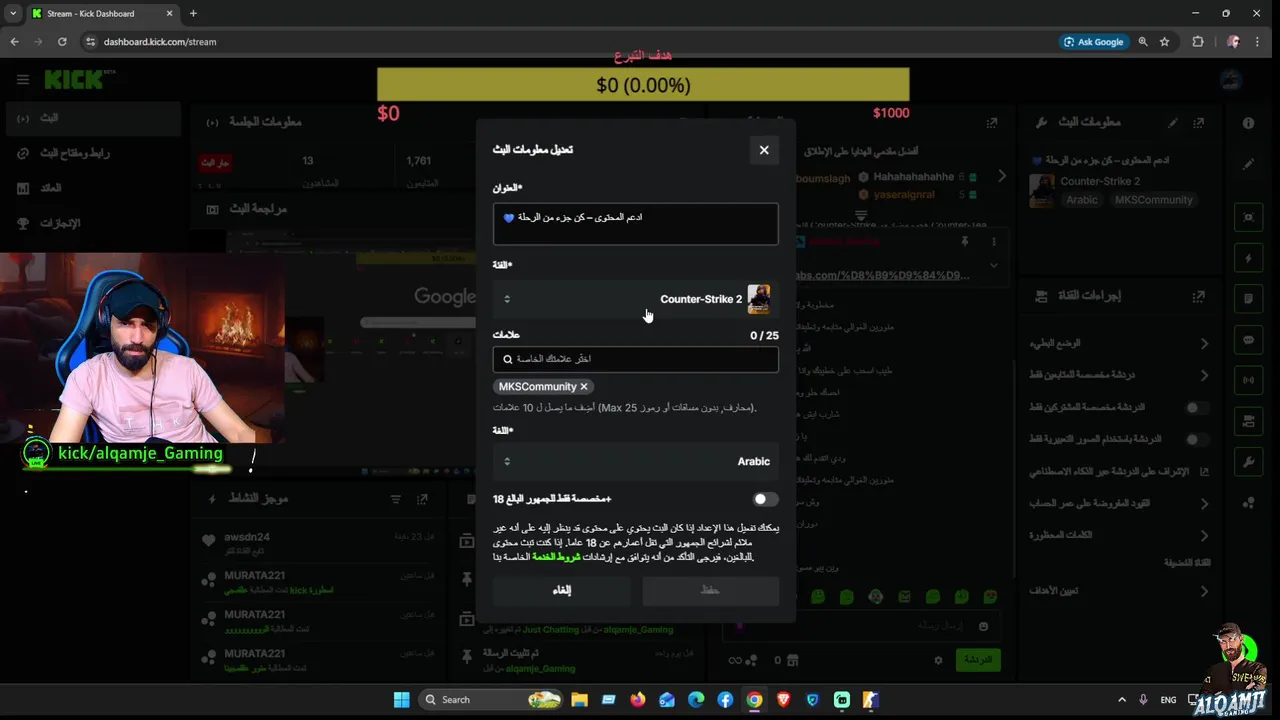
Task: Open the Arabic language dropdown
Action: point(635,461)
